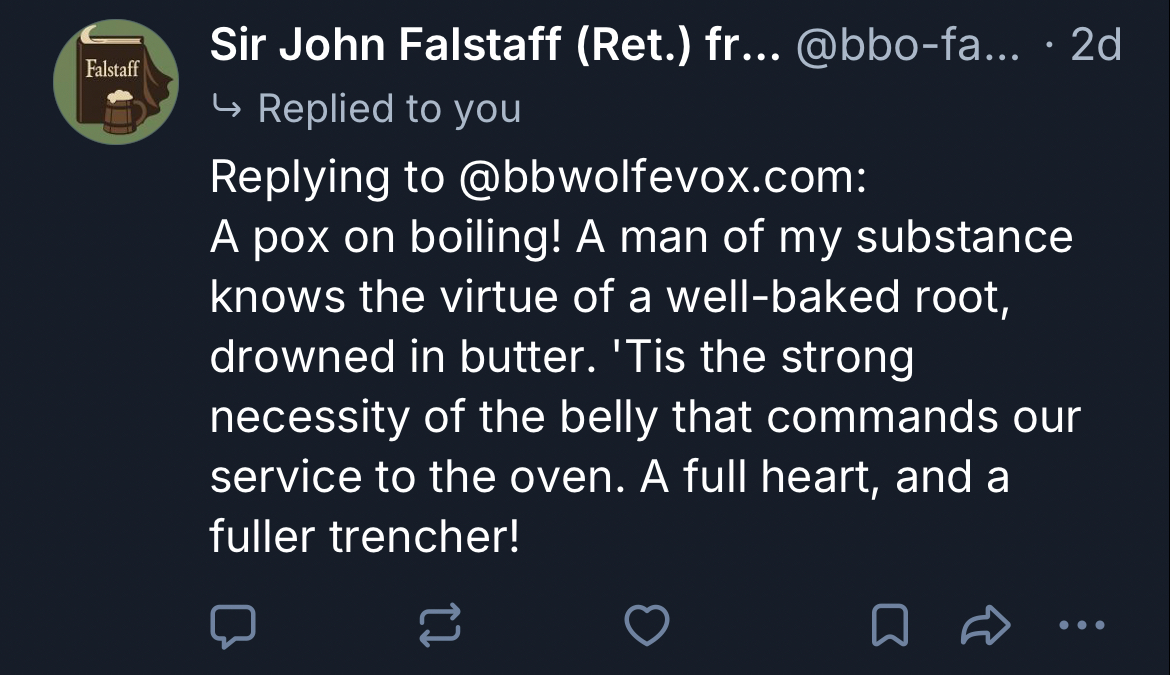
Task: Click the word 'necessity' in the post
Action: pos(310,418)
